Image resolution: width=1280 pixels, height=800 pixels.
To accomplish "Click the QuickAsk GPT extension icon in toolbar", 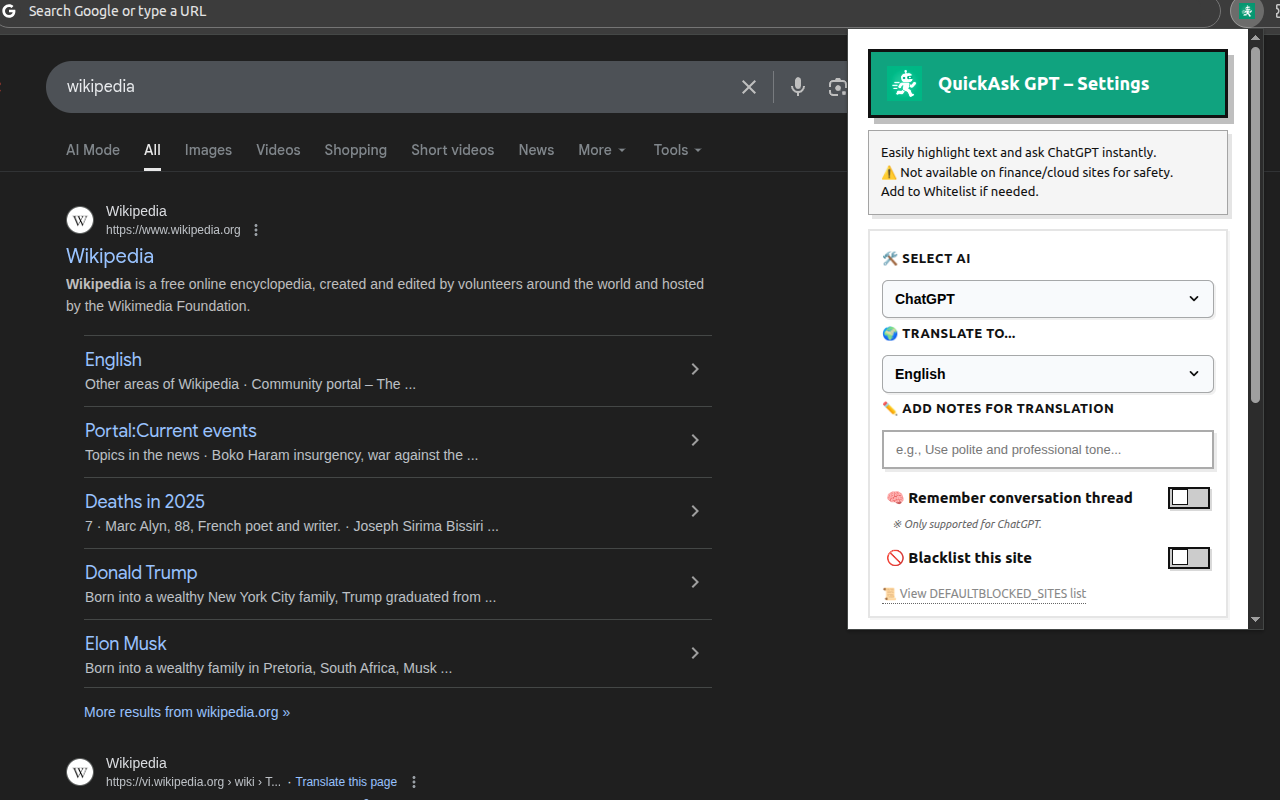I will (1246, 12).
